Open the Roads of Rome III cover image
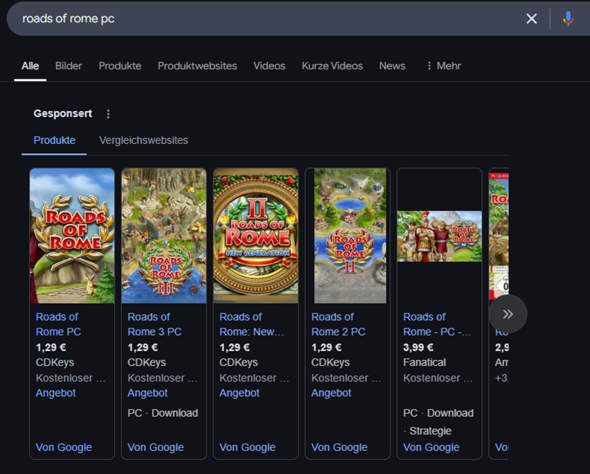This screenshot has height=474, width=590. 164,235
